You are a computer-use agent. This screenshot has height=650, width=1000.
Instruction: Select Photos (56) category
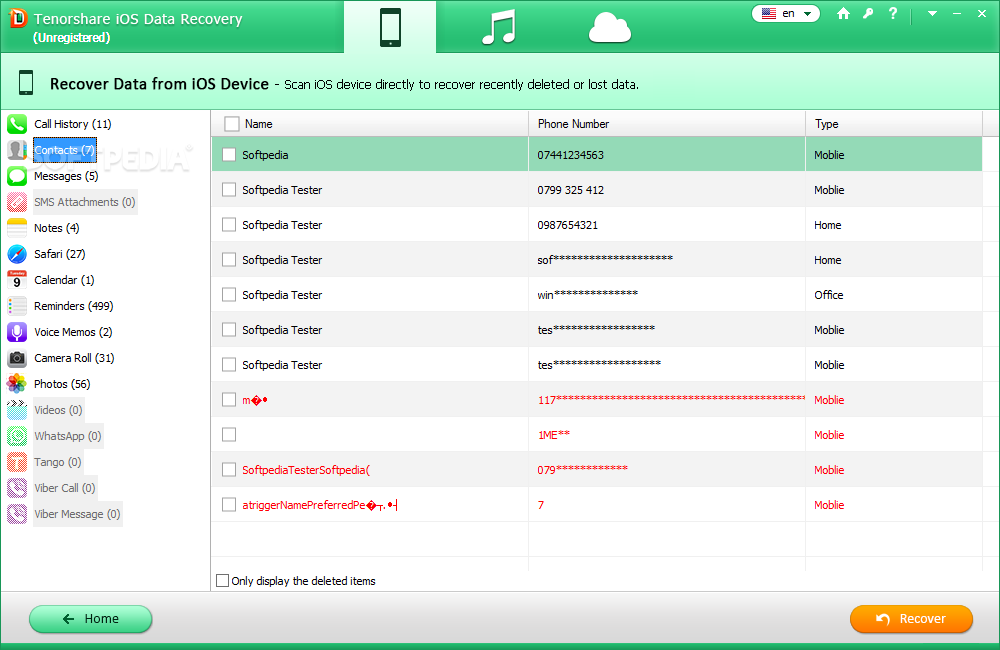pos(62,384)
